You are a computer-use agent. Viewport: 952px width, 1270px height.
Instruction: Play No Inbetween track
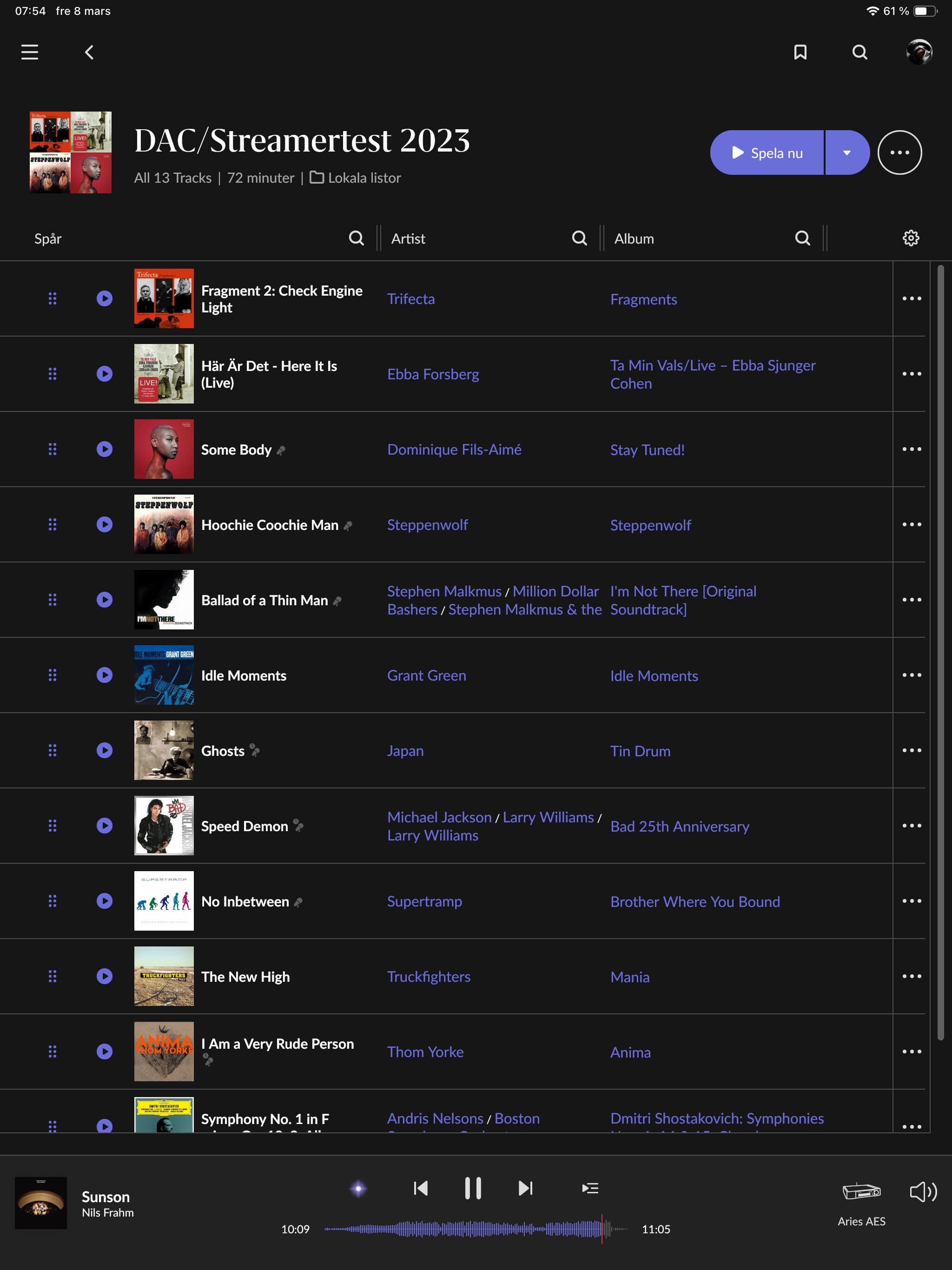[105, 901]
